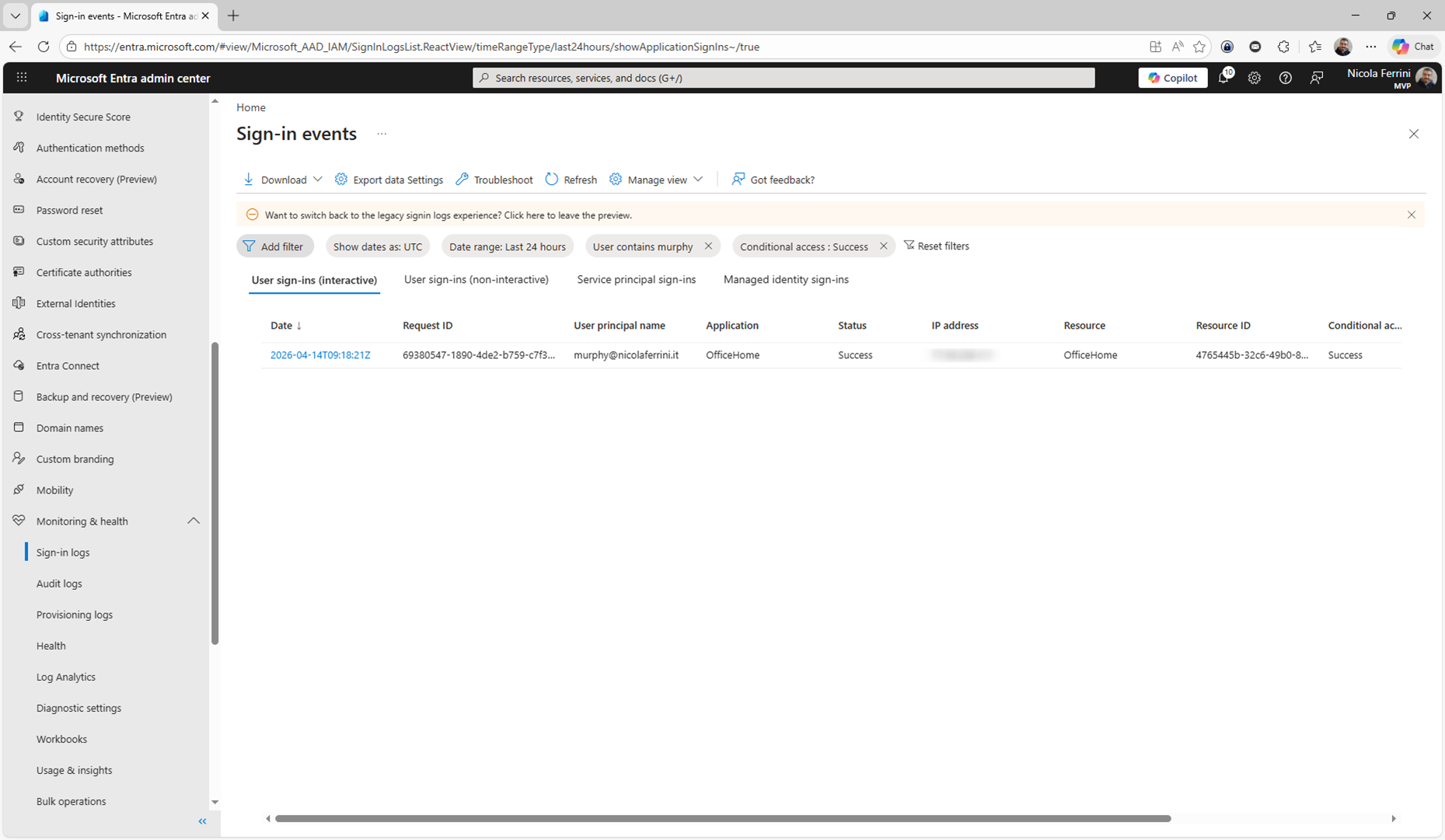
Task: Click the Domain names sidebar icon
Action: (x=19, y=427)
